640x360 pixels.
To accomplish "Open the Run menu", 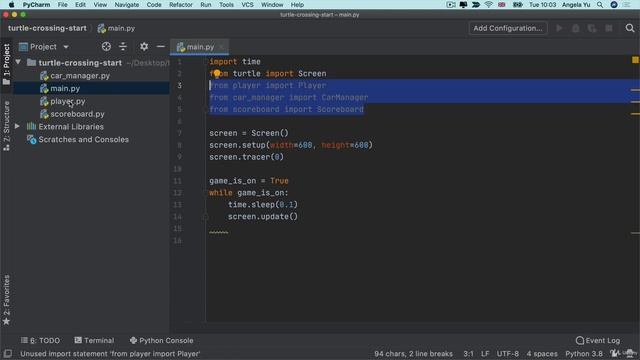I will pos(206,5).
